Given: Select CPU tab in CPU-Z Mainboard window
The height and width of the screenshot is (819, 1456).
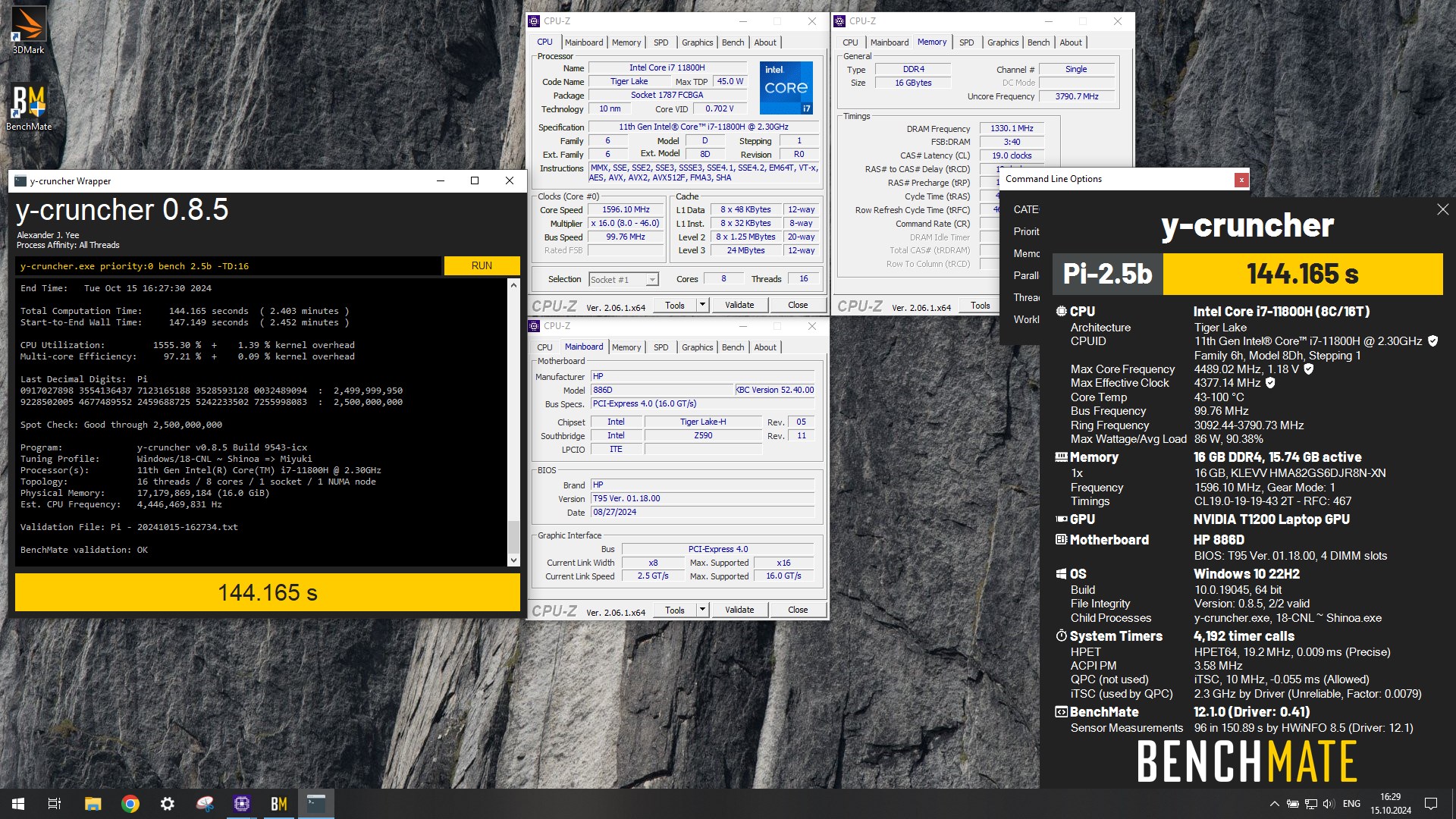Looking at the screenshot, I should coord(544,347).
